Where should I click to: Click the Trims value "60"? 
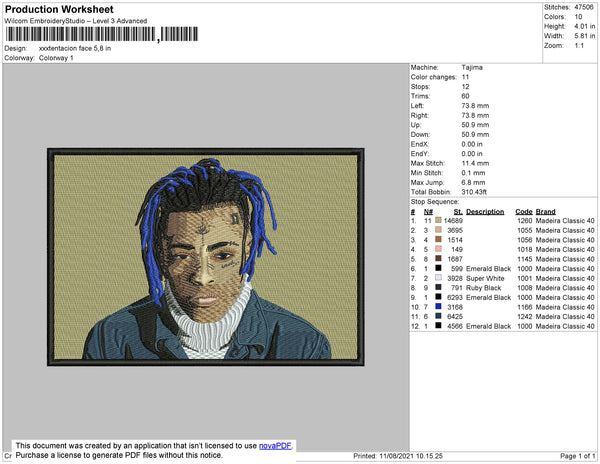click(x=465, y=96)
